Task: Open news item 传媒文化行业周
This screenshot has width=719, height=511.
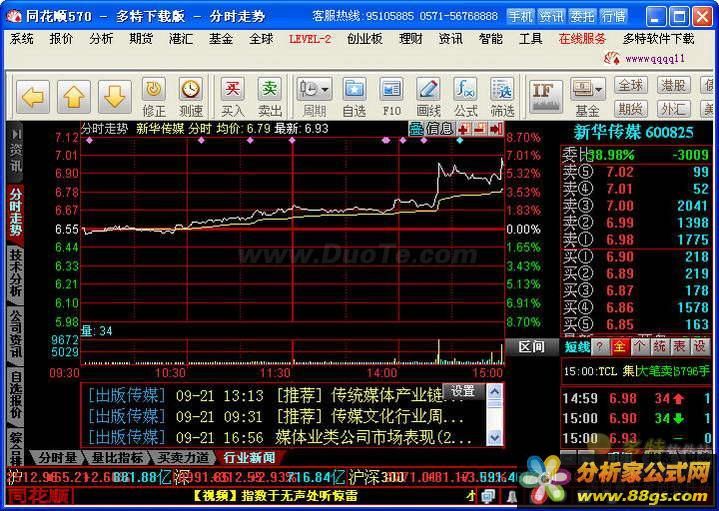Action: tap(276, 417)
